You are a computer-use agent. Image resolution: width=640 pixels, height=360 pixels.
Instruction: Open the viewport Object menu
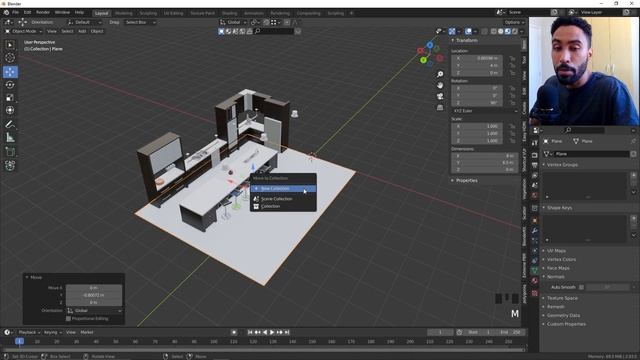pos(97,31)
